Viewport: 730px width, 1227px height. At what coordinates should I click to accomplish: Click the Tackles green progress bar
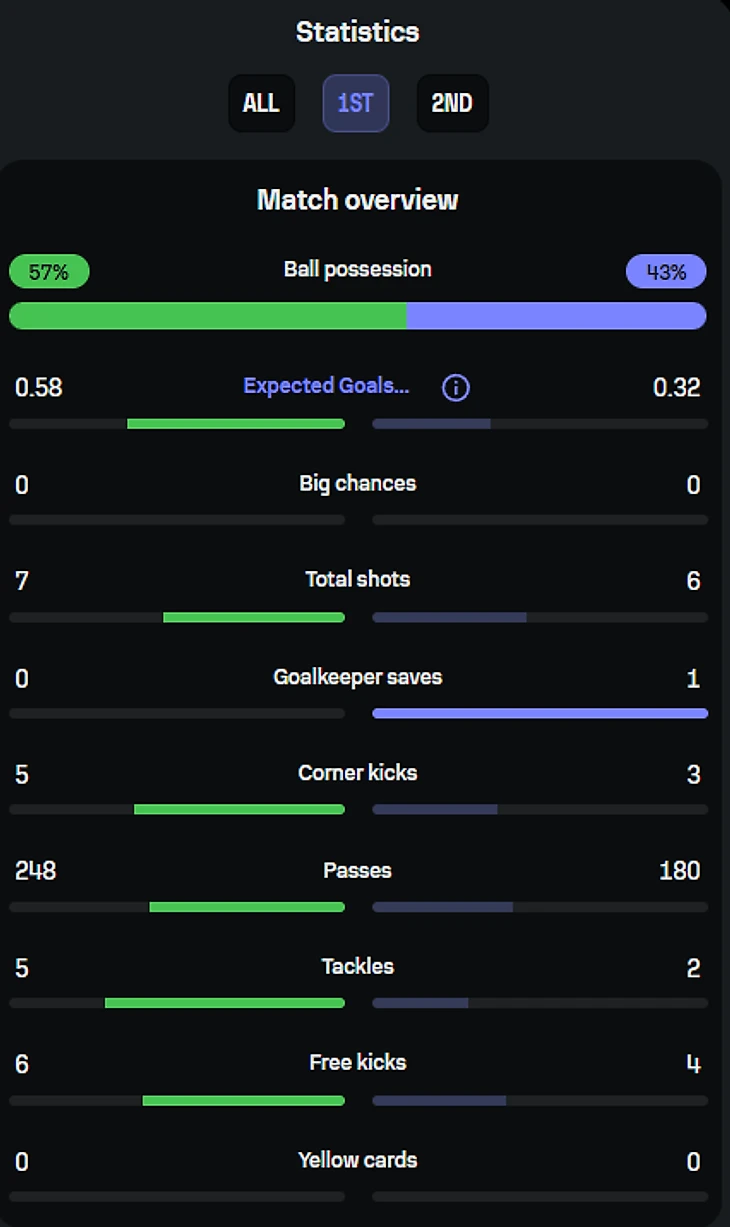[224, 1003]
